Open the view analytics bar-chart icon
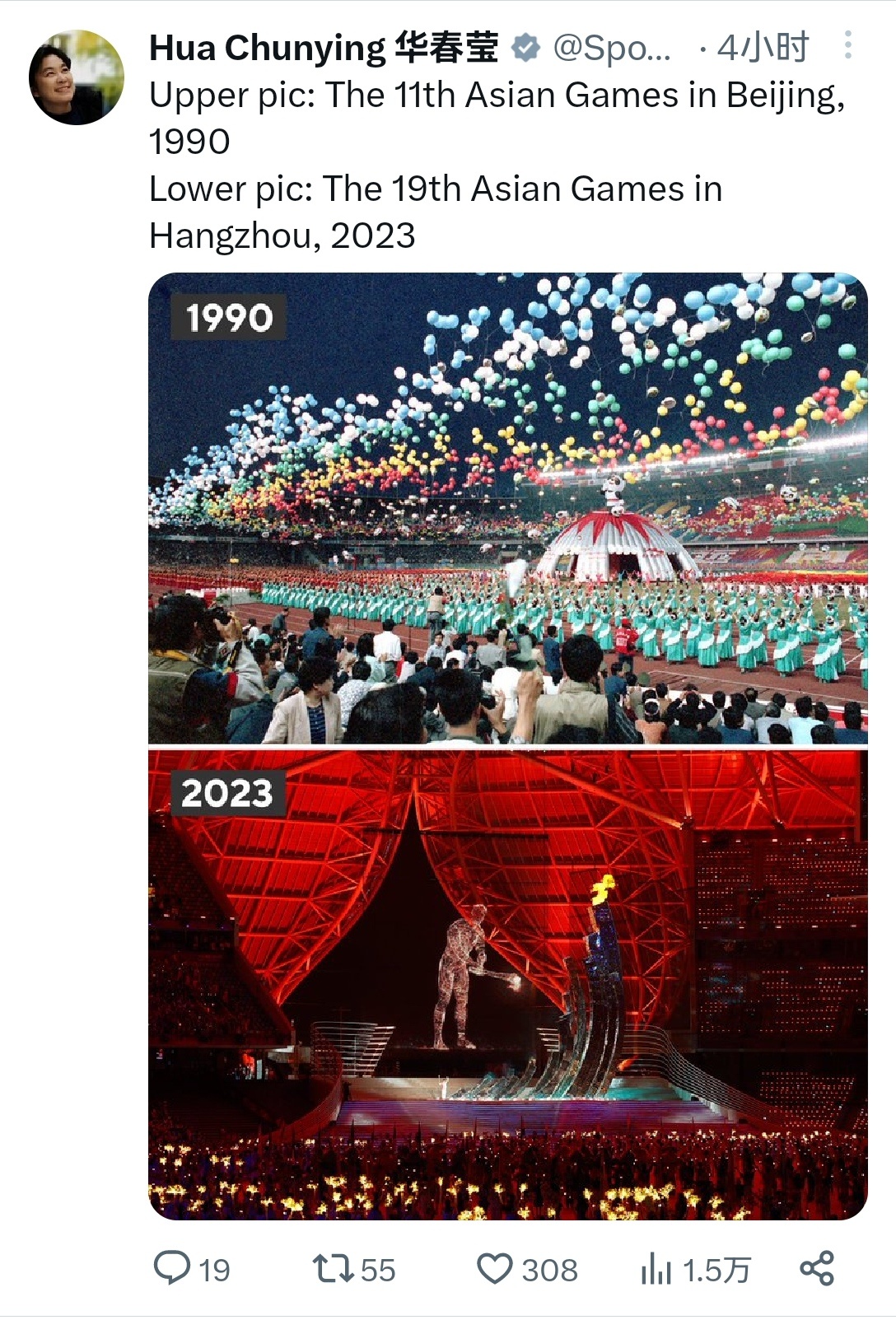896x1320 pixels. (x=656, y=1270)
